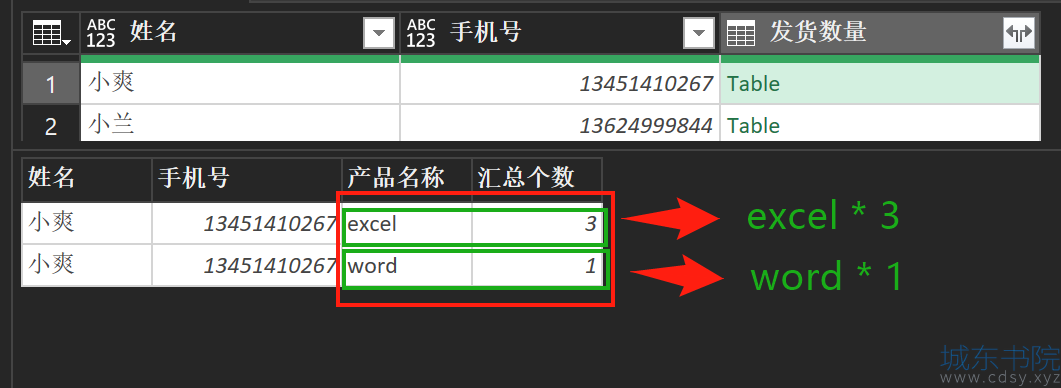
Task: Select row number 1
Action: 51,84
